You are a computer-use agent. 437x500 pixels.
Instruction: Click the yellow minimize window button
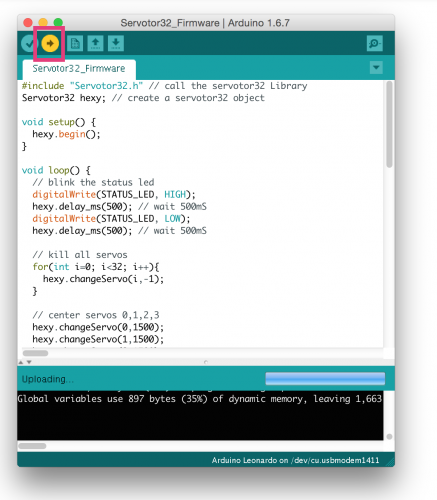(43, 22)
